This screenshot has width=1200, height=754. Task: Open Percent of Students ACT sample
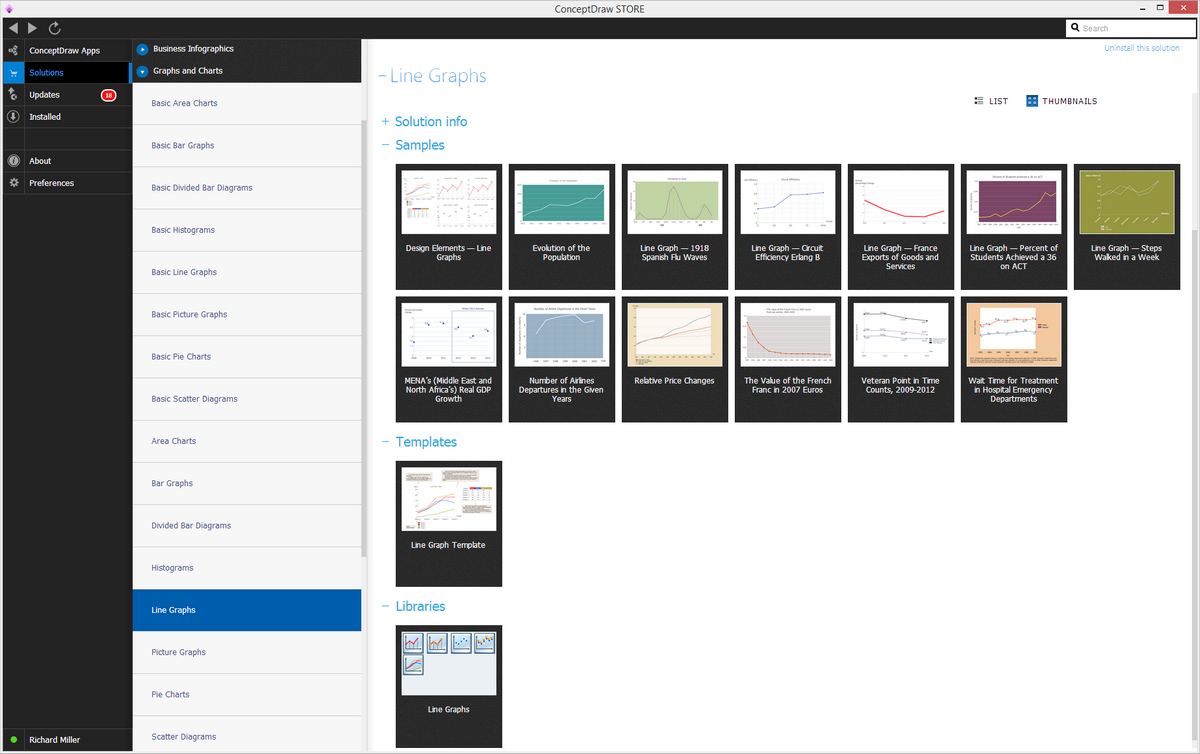pos(1014,226)
